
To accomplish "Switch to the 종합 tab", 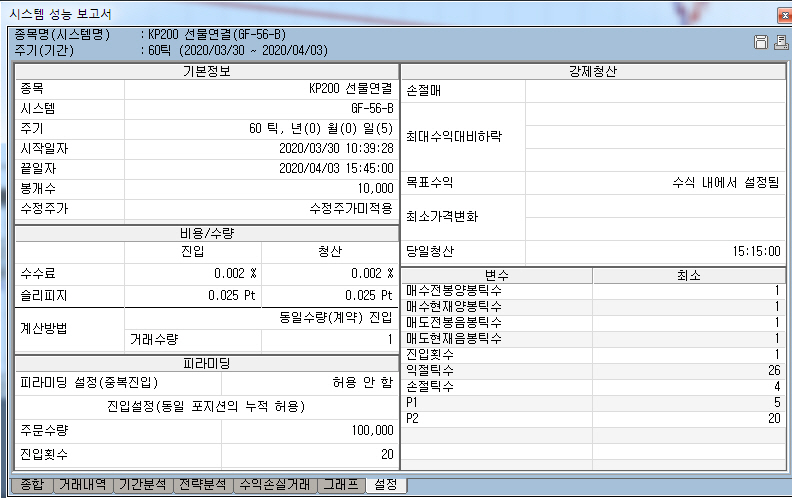I will [32, 485].
